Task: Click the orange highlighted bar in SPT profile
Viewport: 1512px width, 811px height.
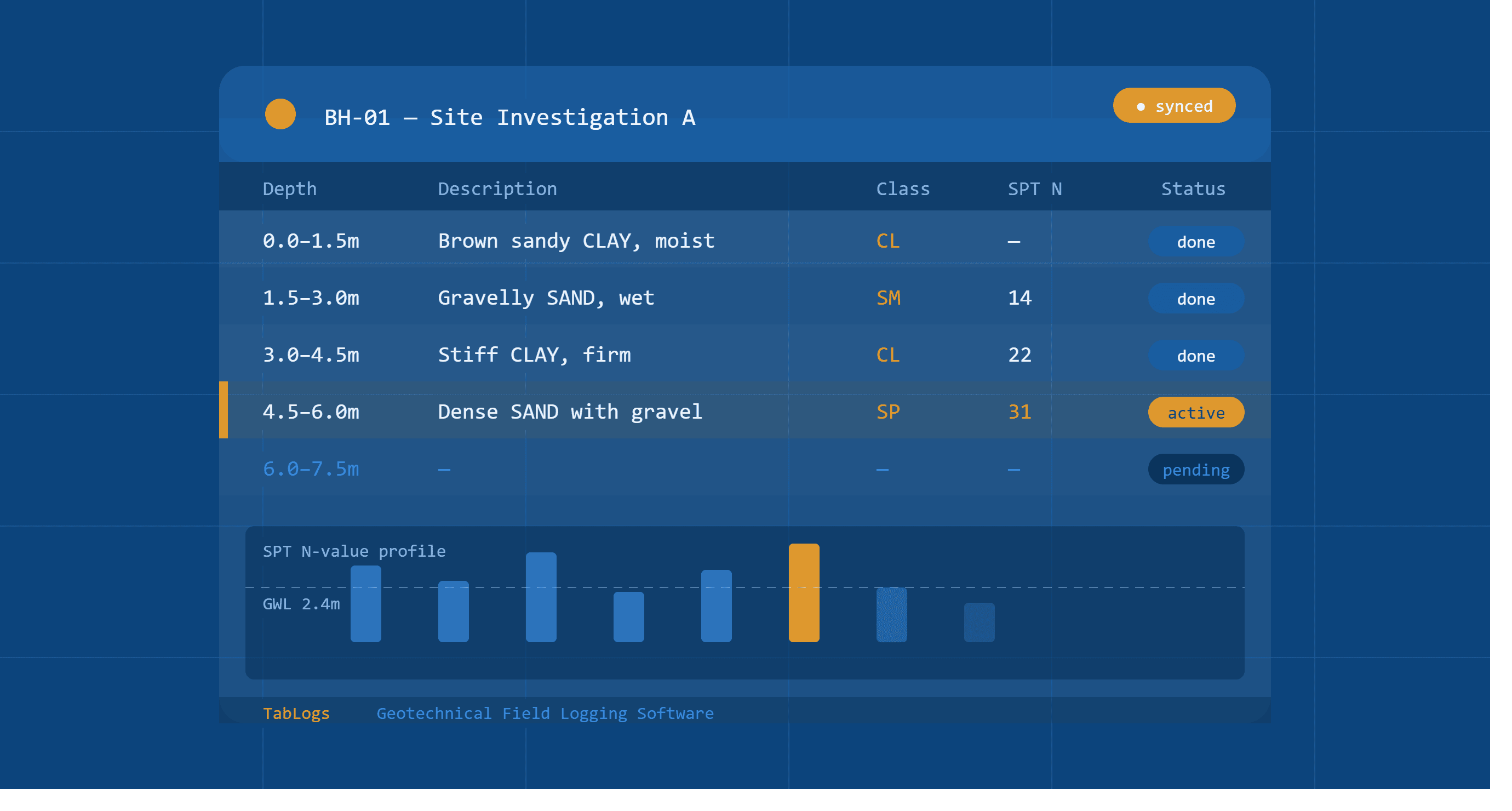Action: (804, 592)
